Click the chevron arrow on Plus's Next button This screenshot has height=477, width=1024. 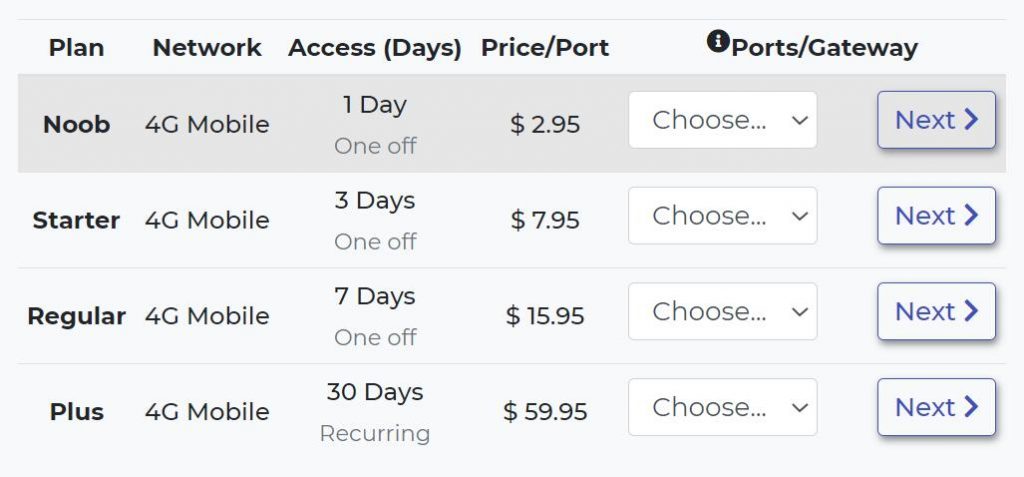click(971, 407)
